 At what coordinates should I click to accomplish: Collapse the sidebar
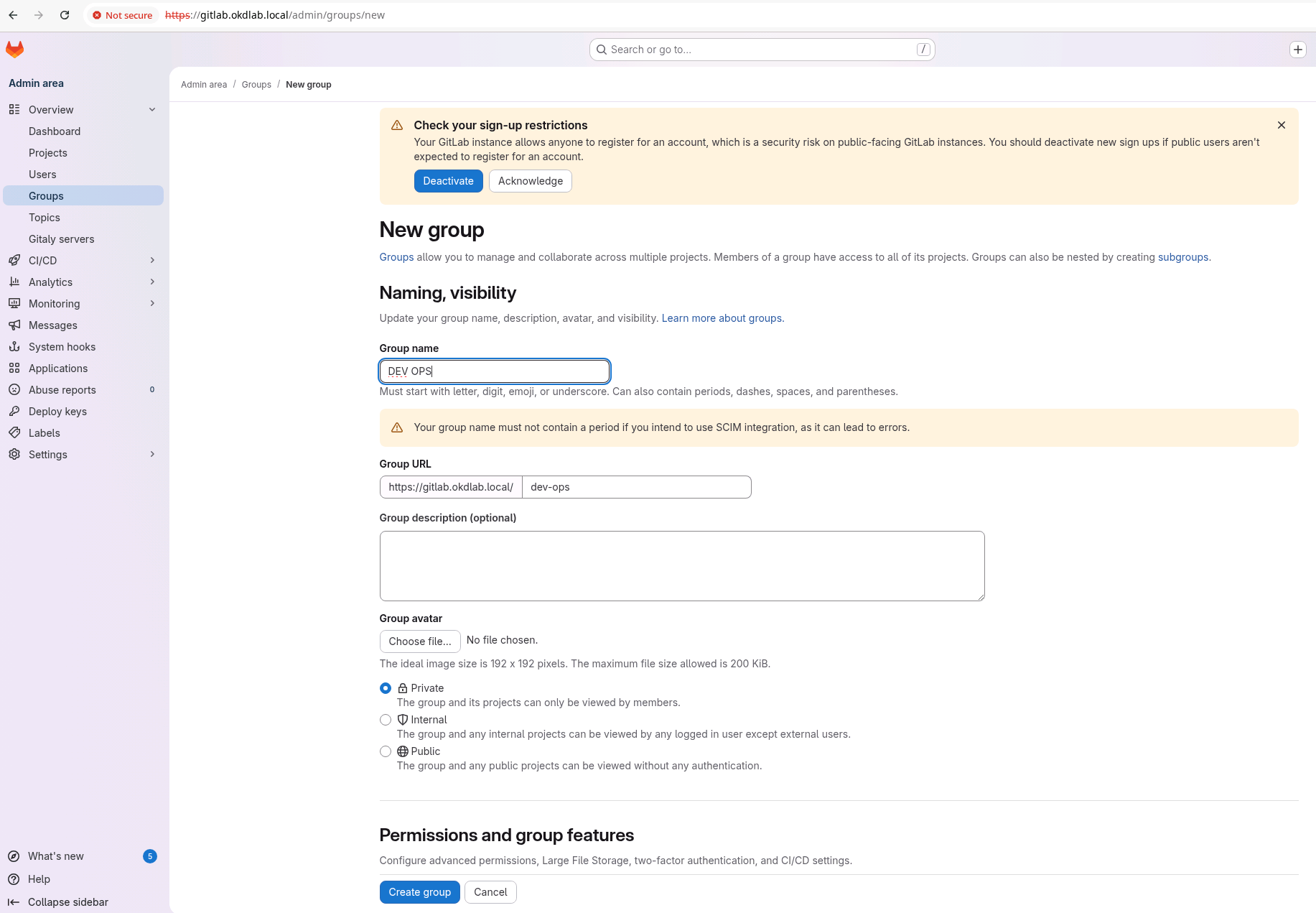pyautogui.click(x=67, y=902)
